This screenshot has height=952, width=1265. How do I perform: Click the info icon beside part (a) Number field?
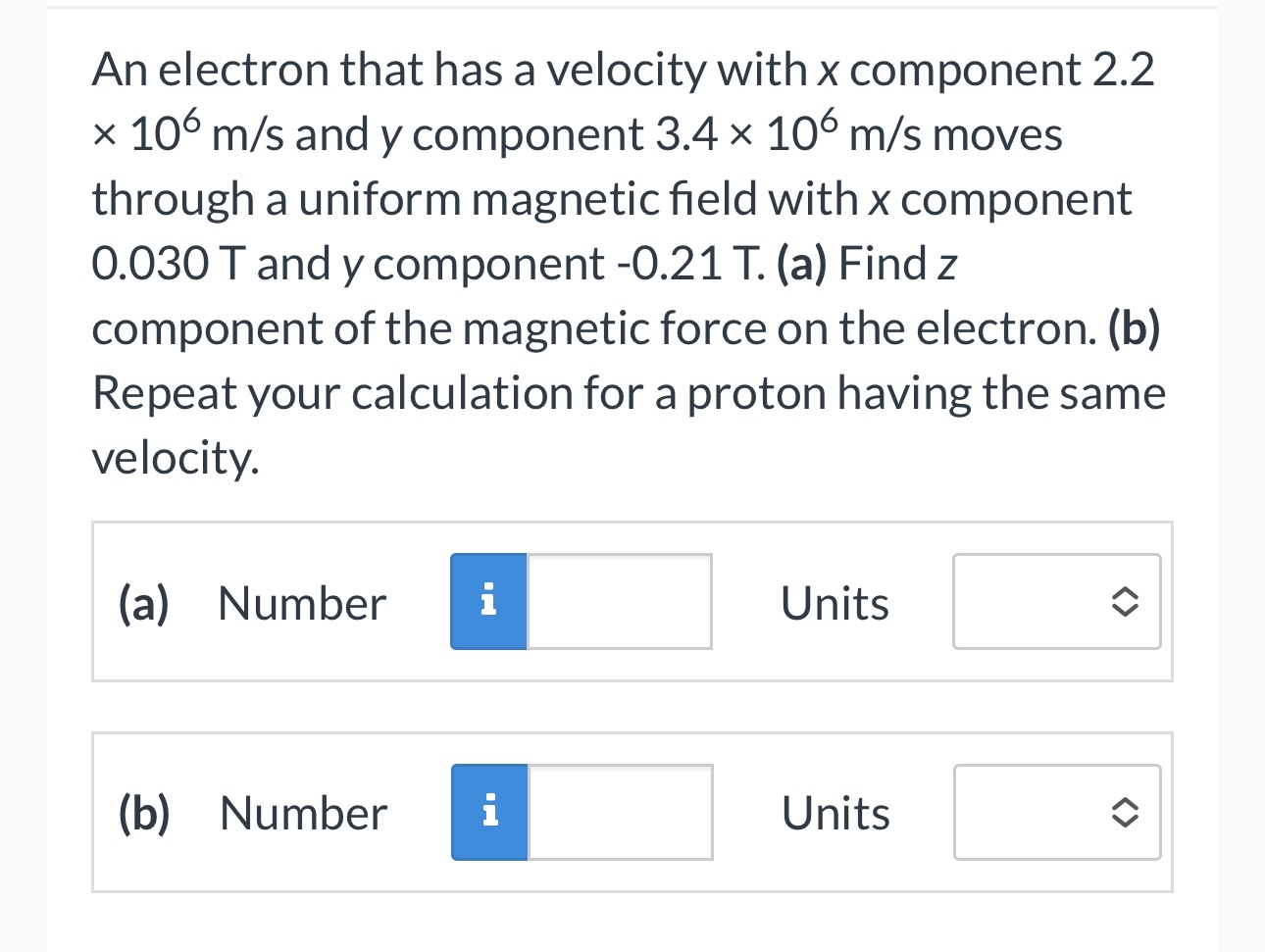click(488, 601)
